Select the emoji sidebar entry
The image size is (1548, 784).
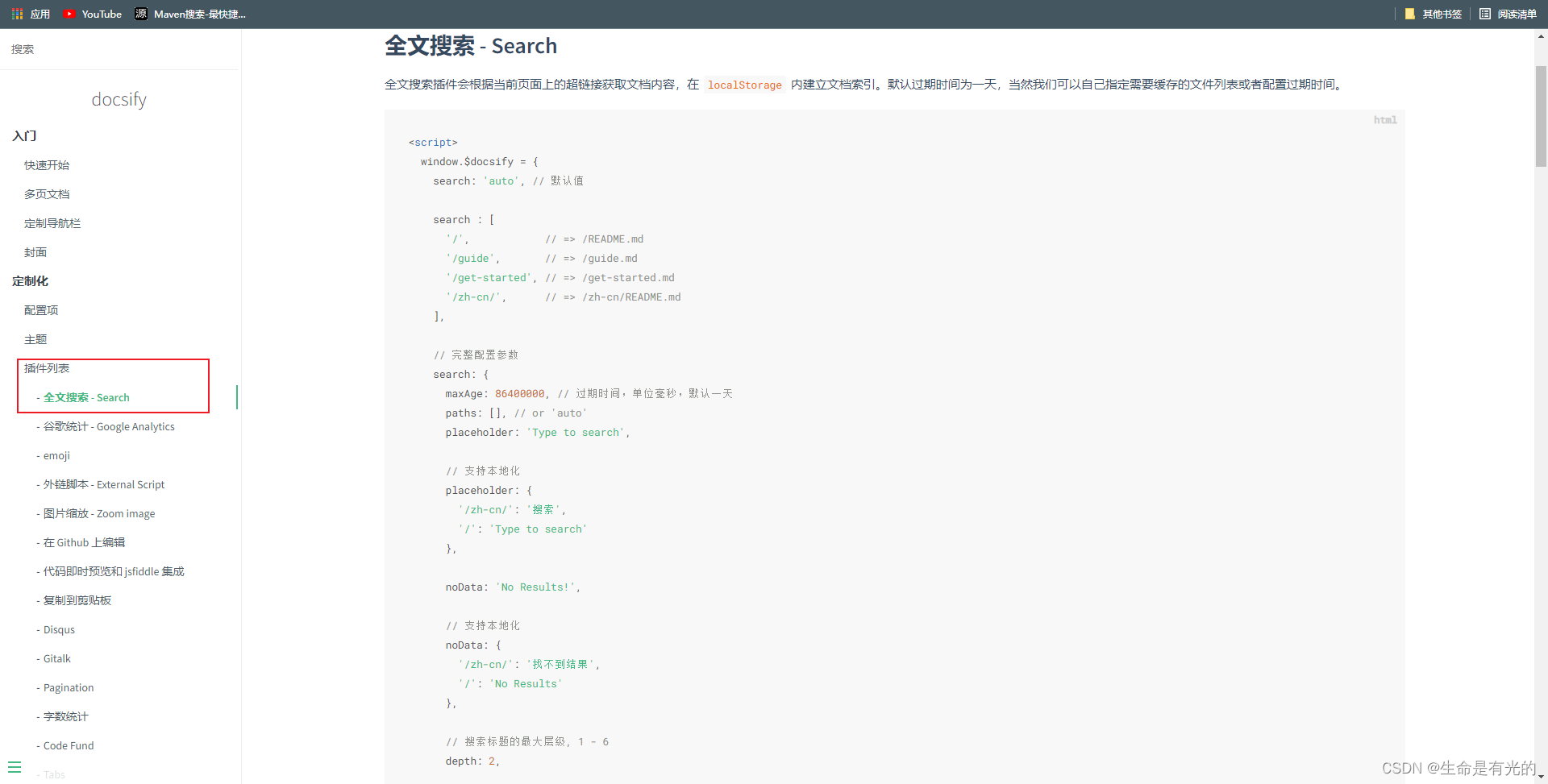click(x=56, y=455)
